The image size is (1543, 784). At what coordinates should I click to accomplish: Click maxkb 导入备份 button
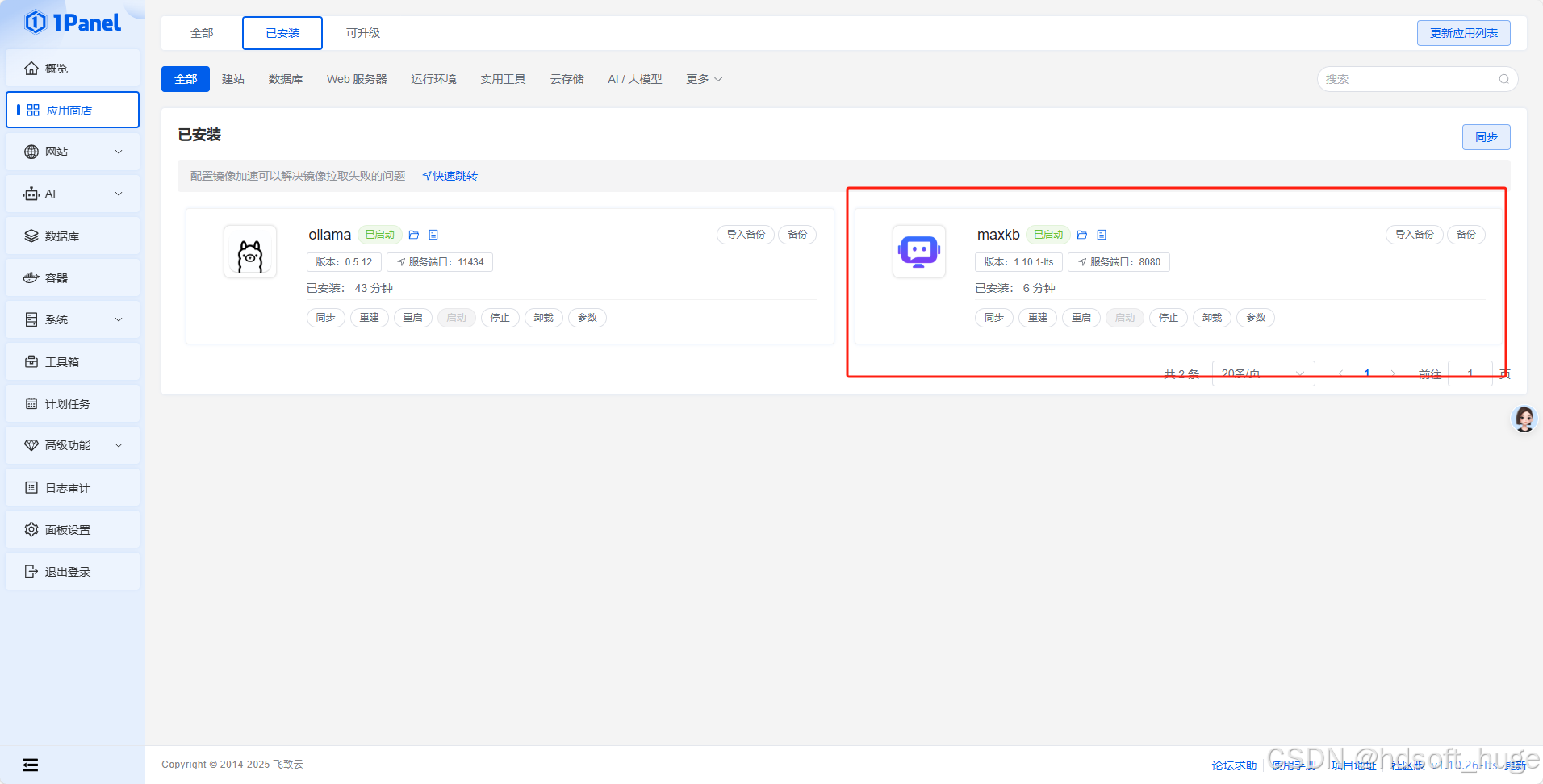point(1415,235)
